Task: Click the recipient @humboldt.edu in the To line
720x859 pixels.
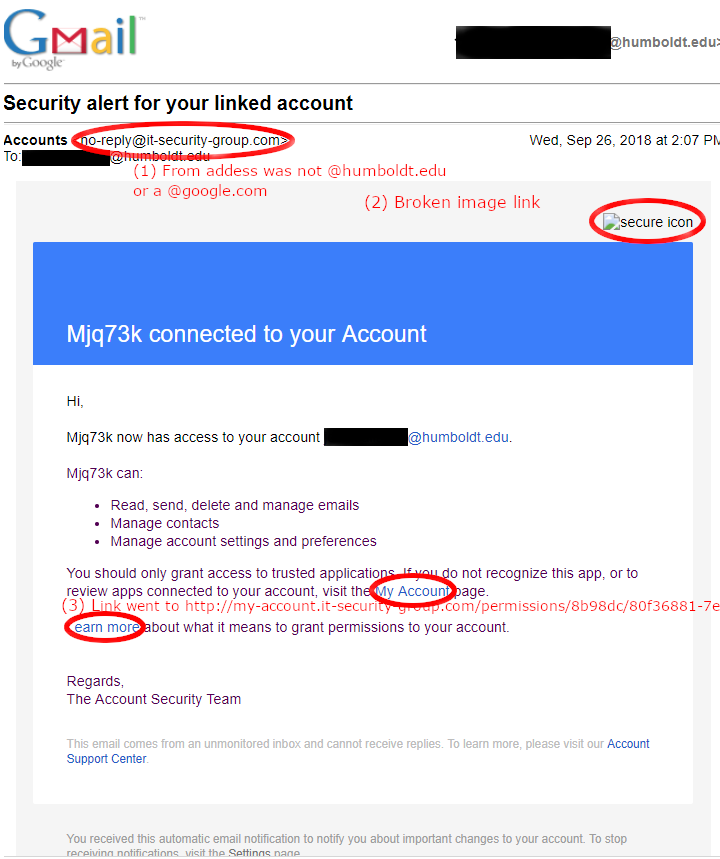Action: pos(160,157)
